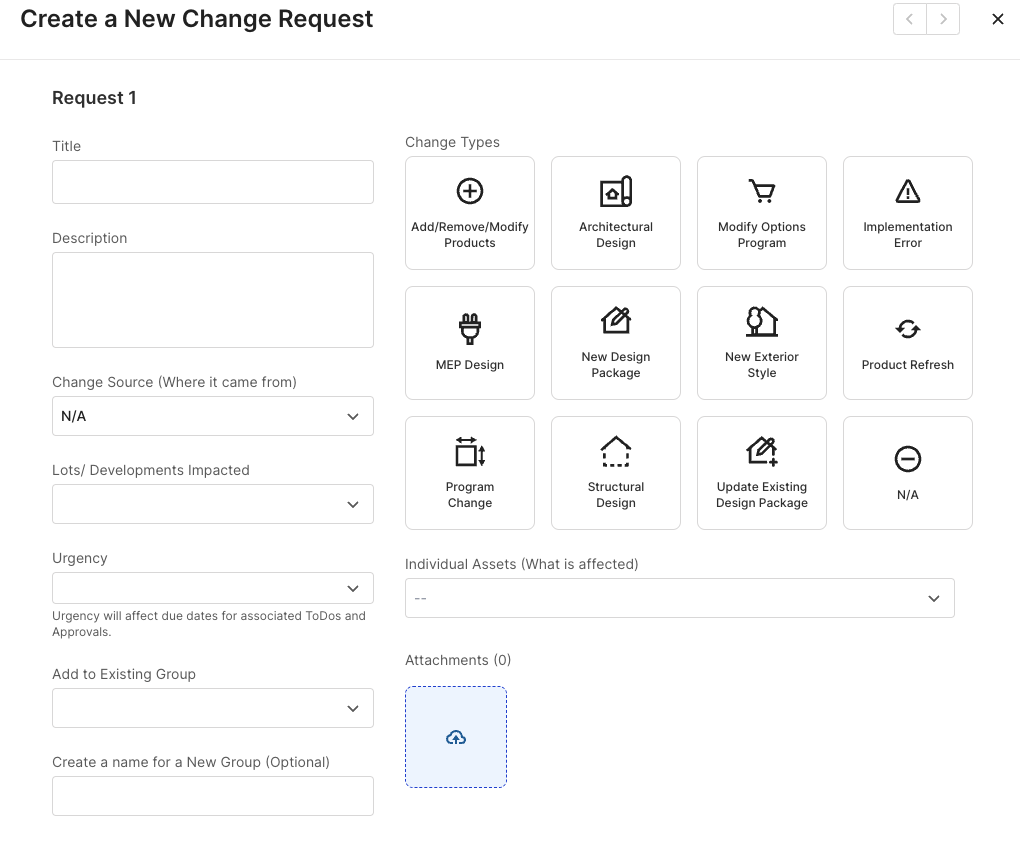This screenshot has height=860, width=1020.
Task: Click the 'Add/Remove/Modify Products' label text
Action: tap(470, 235)
